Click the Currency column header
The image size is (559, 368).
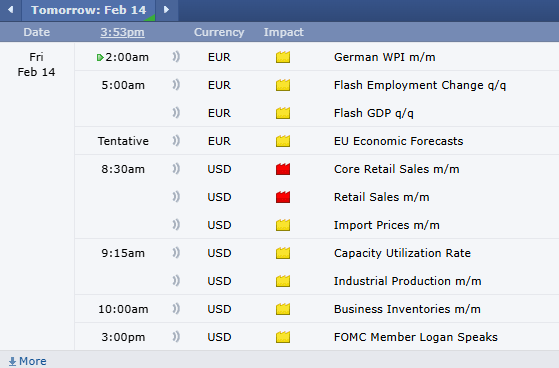coord(219,32)
